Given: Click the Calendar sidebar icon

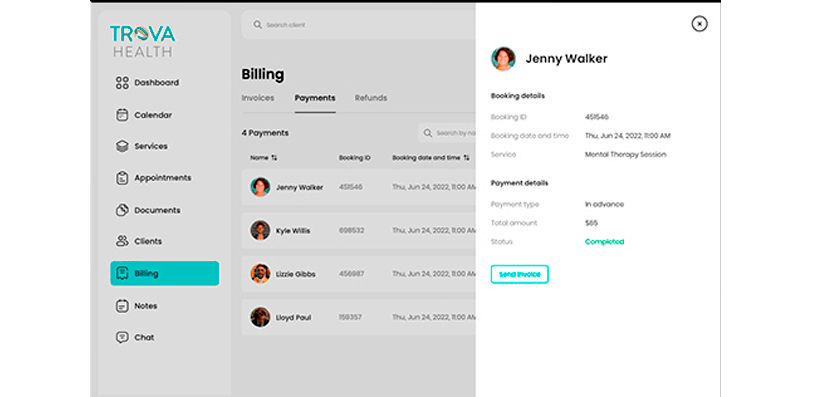Looking at the screenshot, I should [122, 115].
